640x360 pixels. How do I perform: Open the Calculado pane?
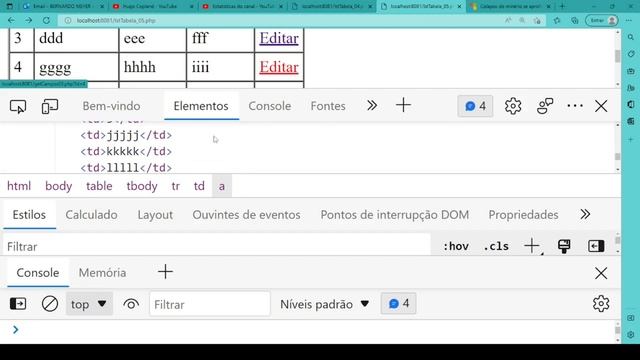coord(91,215)
